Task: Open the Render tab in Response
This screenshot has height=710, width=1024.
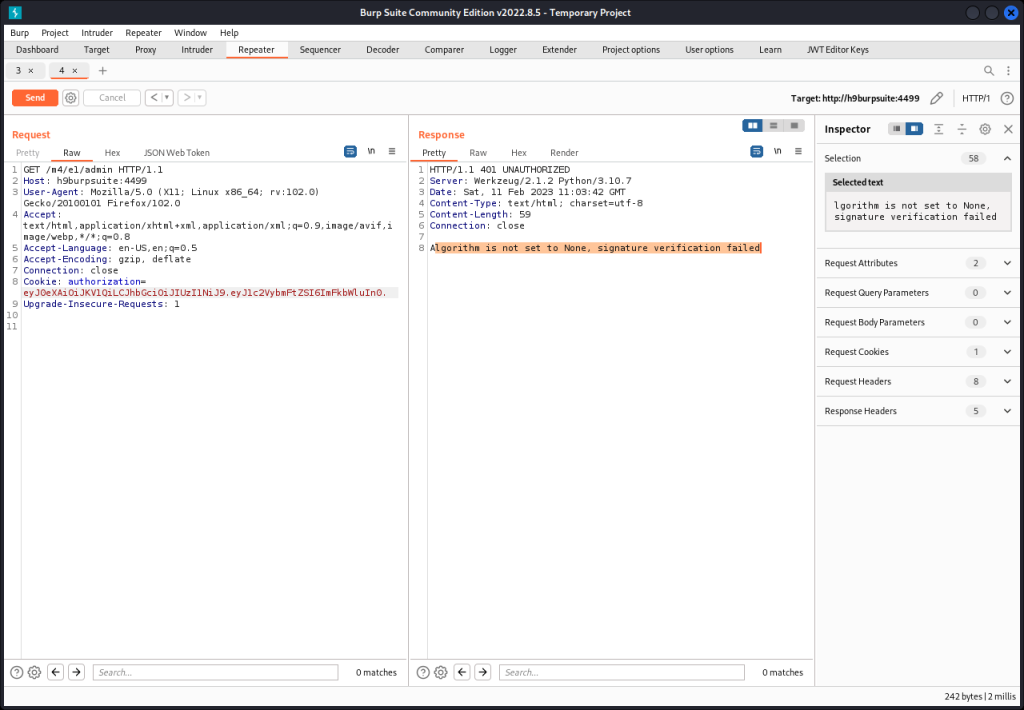Action: click(x=564, y=153)
